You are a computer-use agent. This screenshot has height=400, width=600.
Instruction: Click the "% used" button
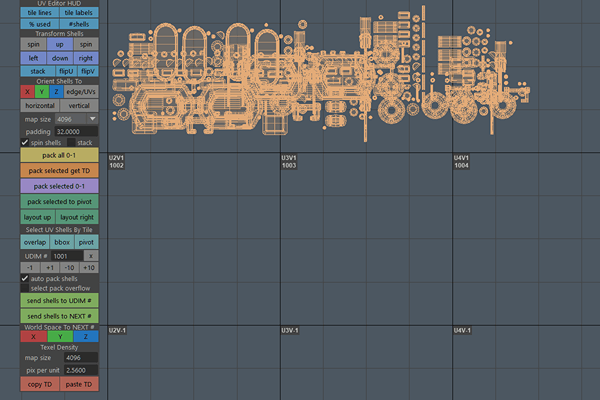pyautogui.click(x=40, y=23)
